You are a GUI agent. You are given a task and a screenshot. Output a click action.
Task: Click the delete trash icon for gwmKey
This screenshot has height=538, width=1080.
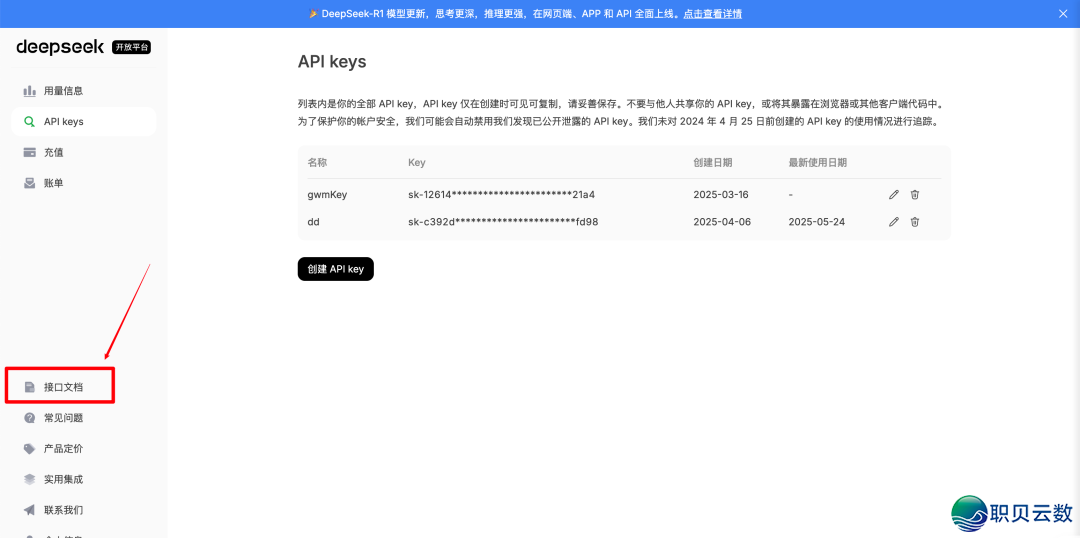[x=914, y=195]
